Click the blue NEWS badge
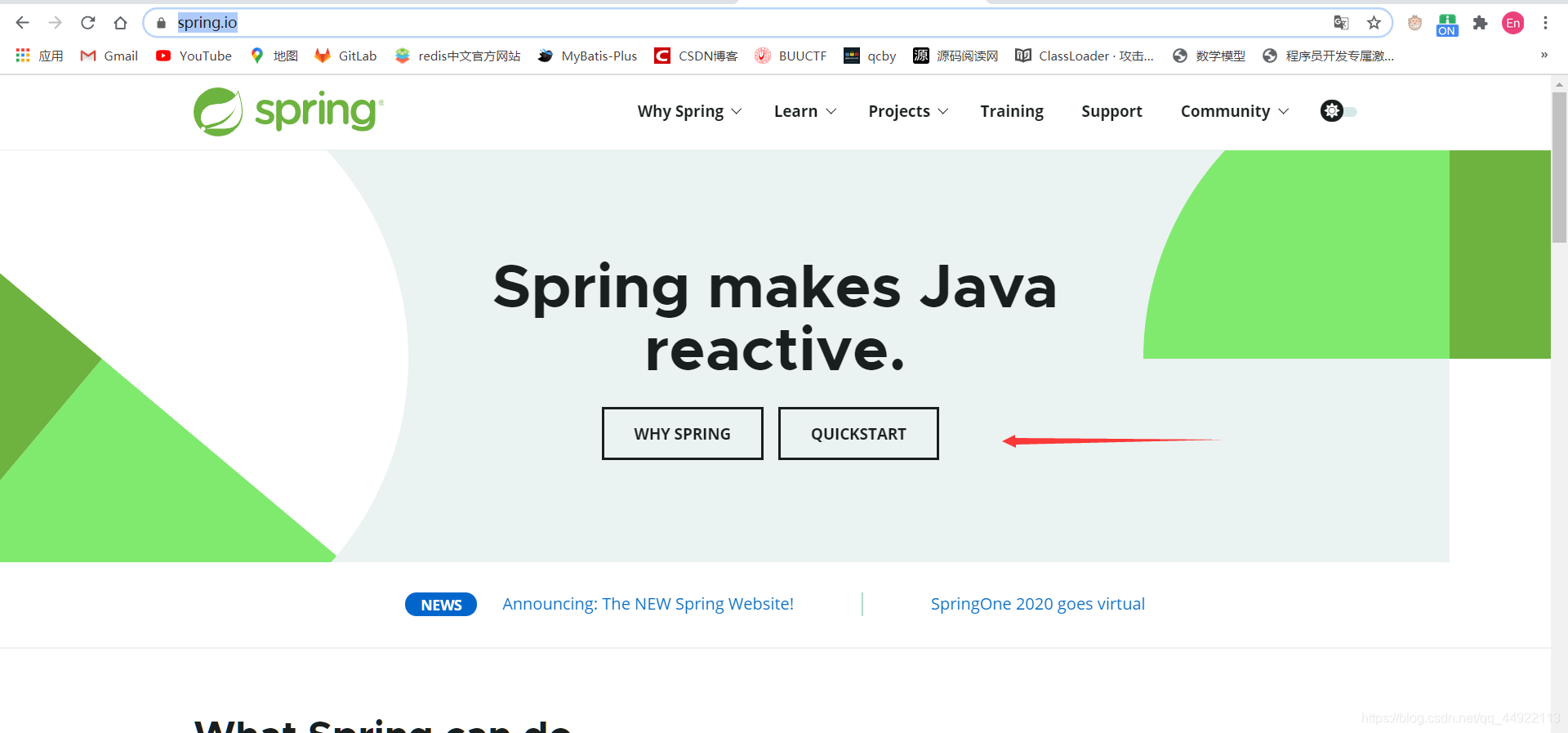The width and height of the screenshot is (1568, 733). pos(441,605)
